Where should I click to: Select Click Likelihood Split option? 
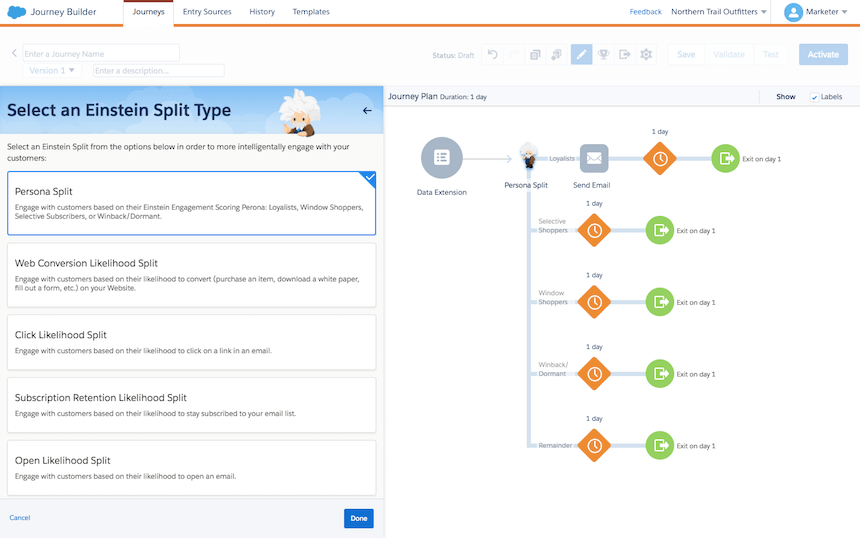191,342
